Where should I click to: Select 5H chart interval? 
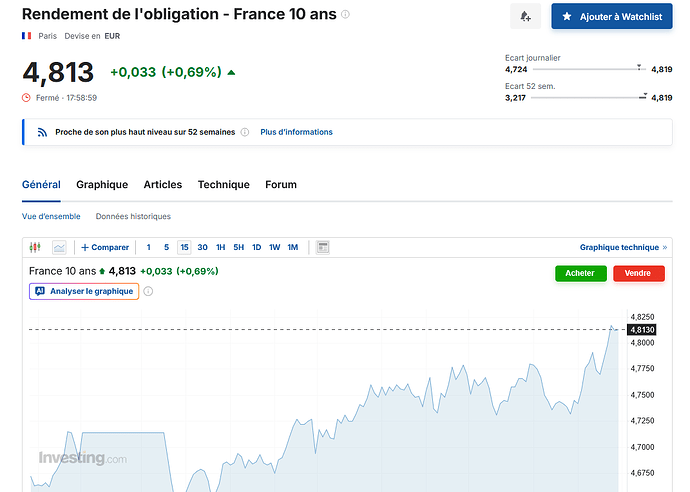coord(239,247)
